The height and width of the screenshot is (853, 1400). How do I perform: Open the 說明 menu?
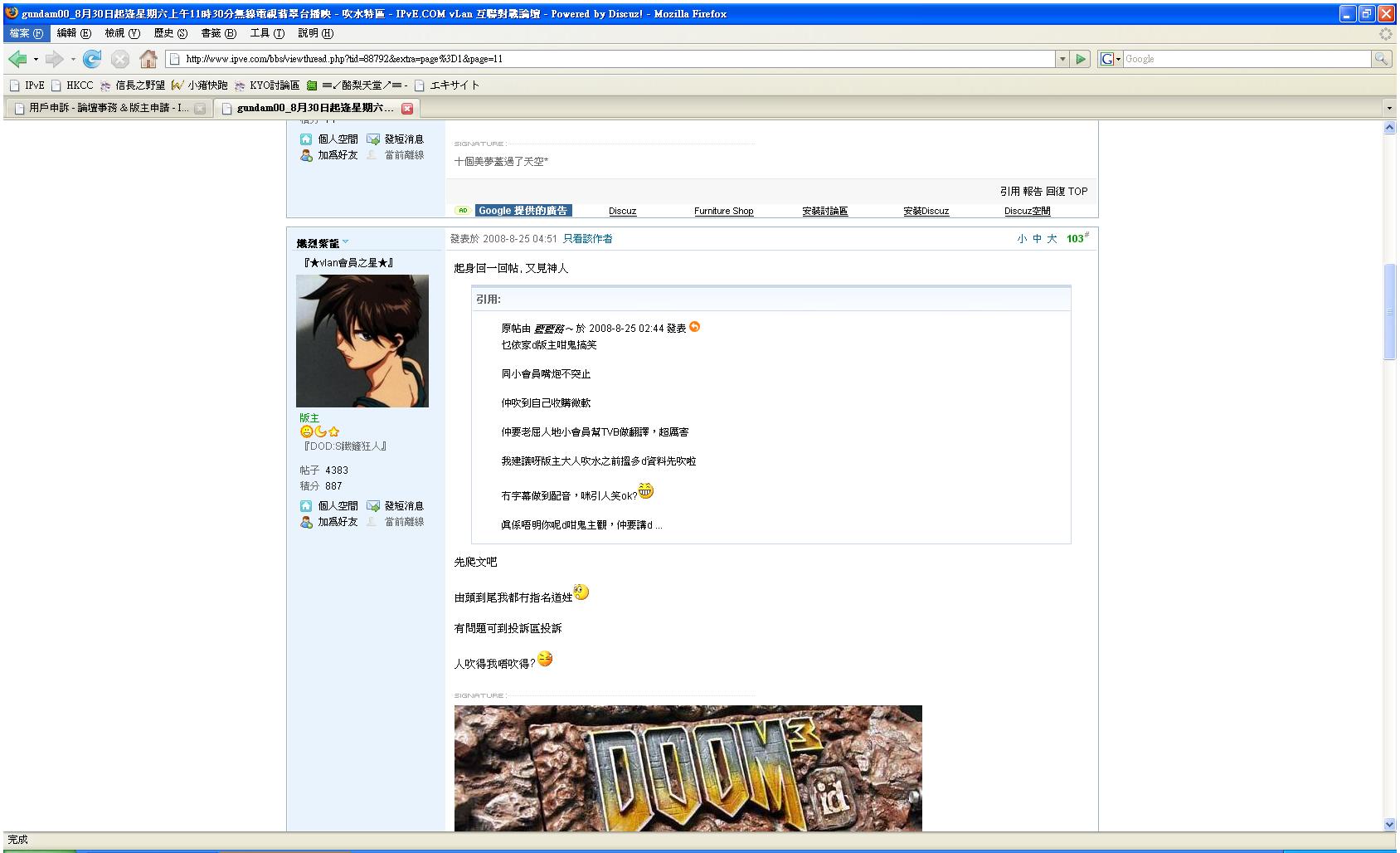(316, 33)
